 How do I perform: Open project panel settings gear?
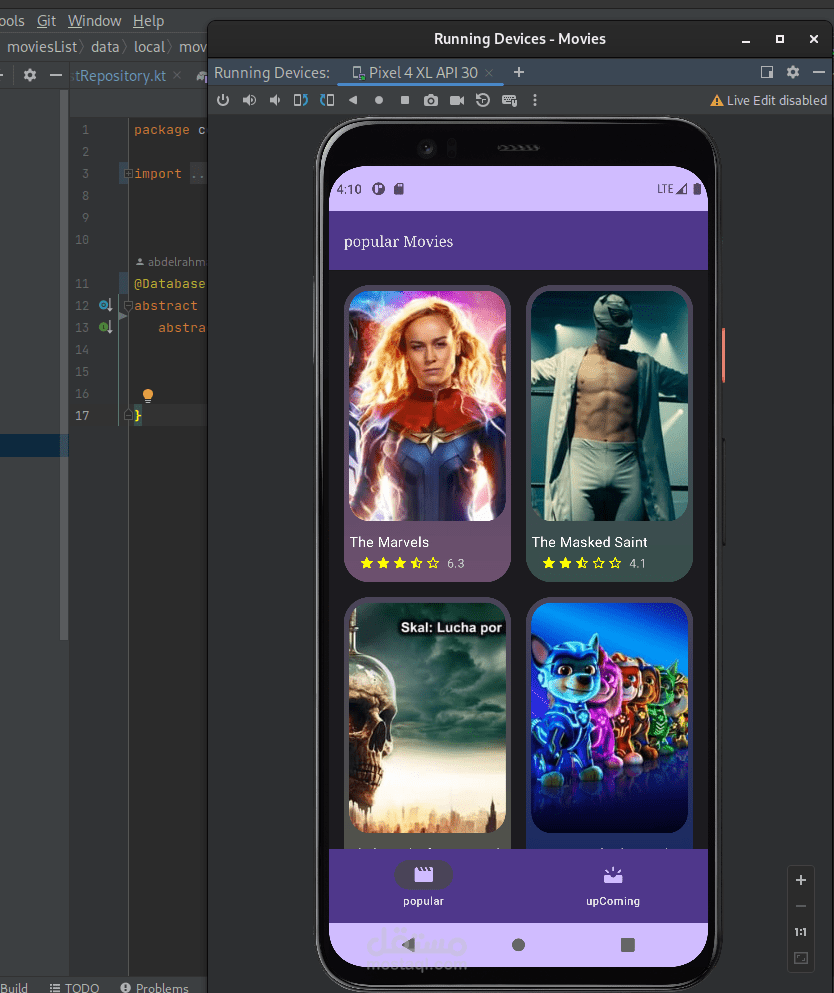30,75
